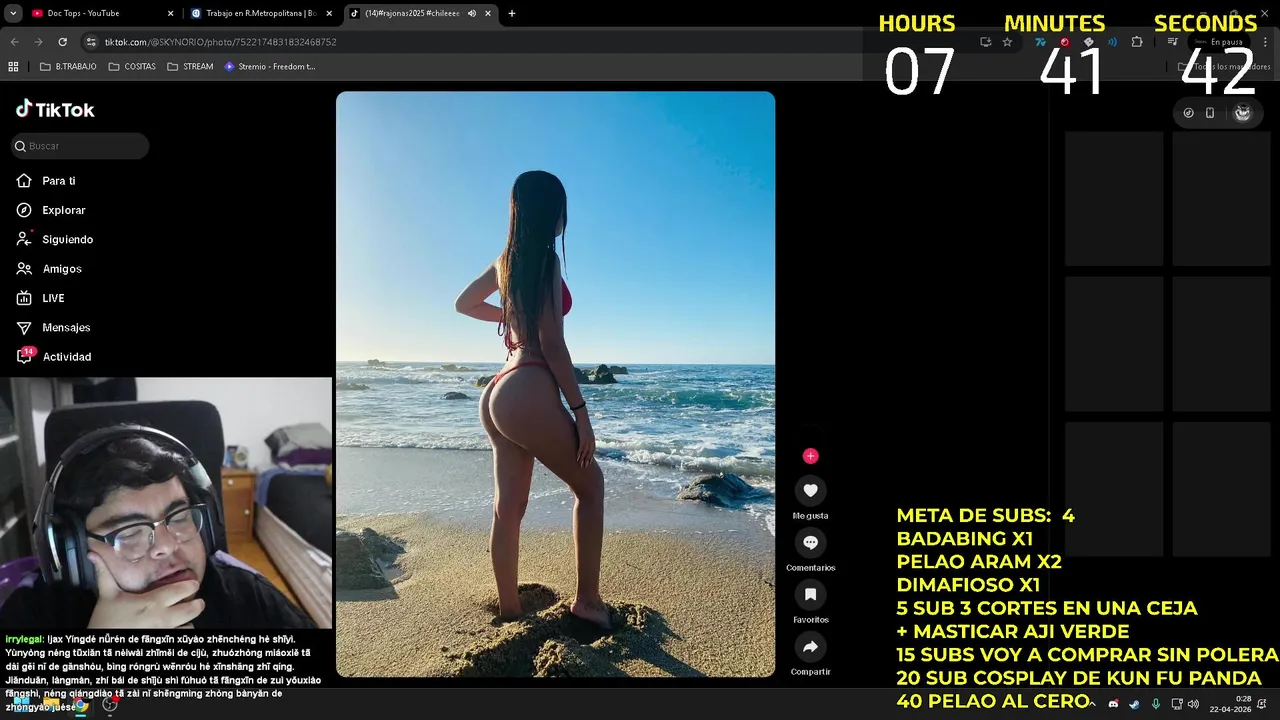Follow creator with the red plus button
The width and height of the screenshot is (1280, 720).
tap(810, 456)
